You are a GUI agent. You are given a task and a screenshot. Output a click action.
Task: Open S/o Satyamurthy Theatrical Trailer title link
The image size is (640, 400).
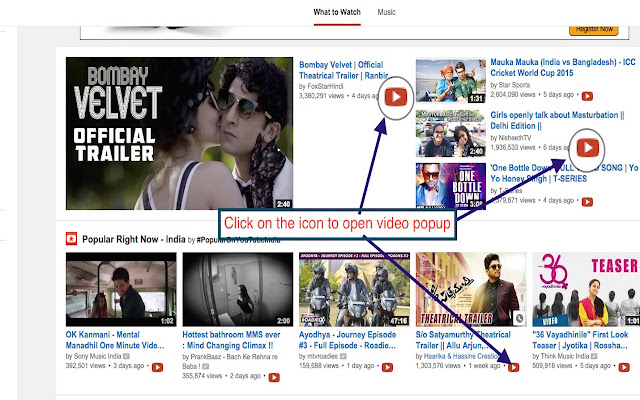pos(463,340)
